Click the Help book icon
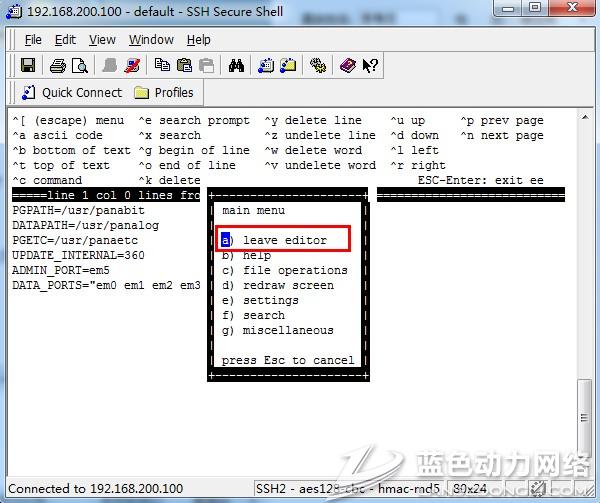Screen dimensions: 600x503 [x=347, y=66]
